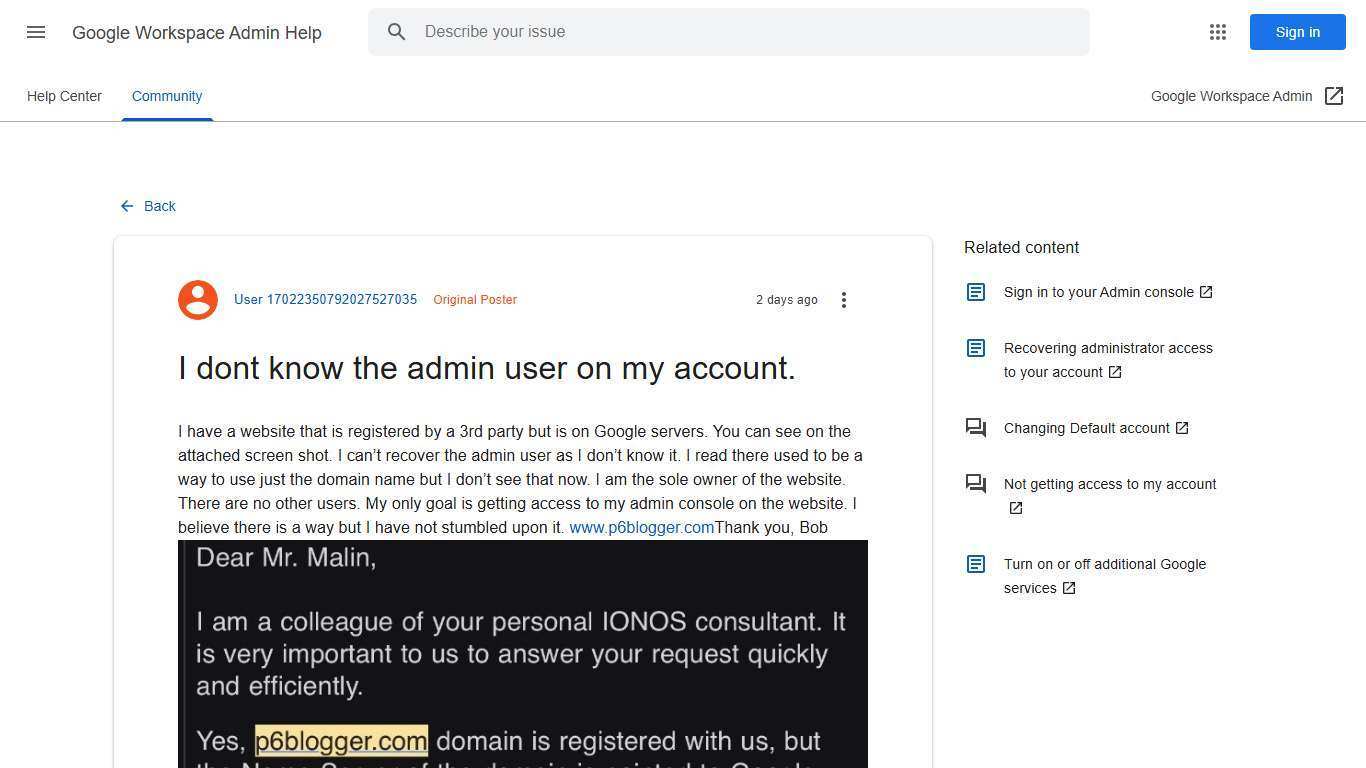Click the forum icon next to Changing Default account
1366x768 pixels.
pos(975,428)
